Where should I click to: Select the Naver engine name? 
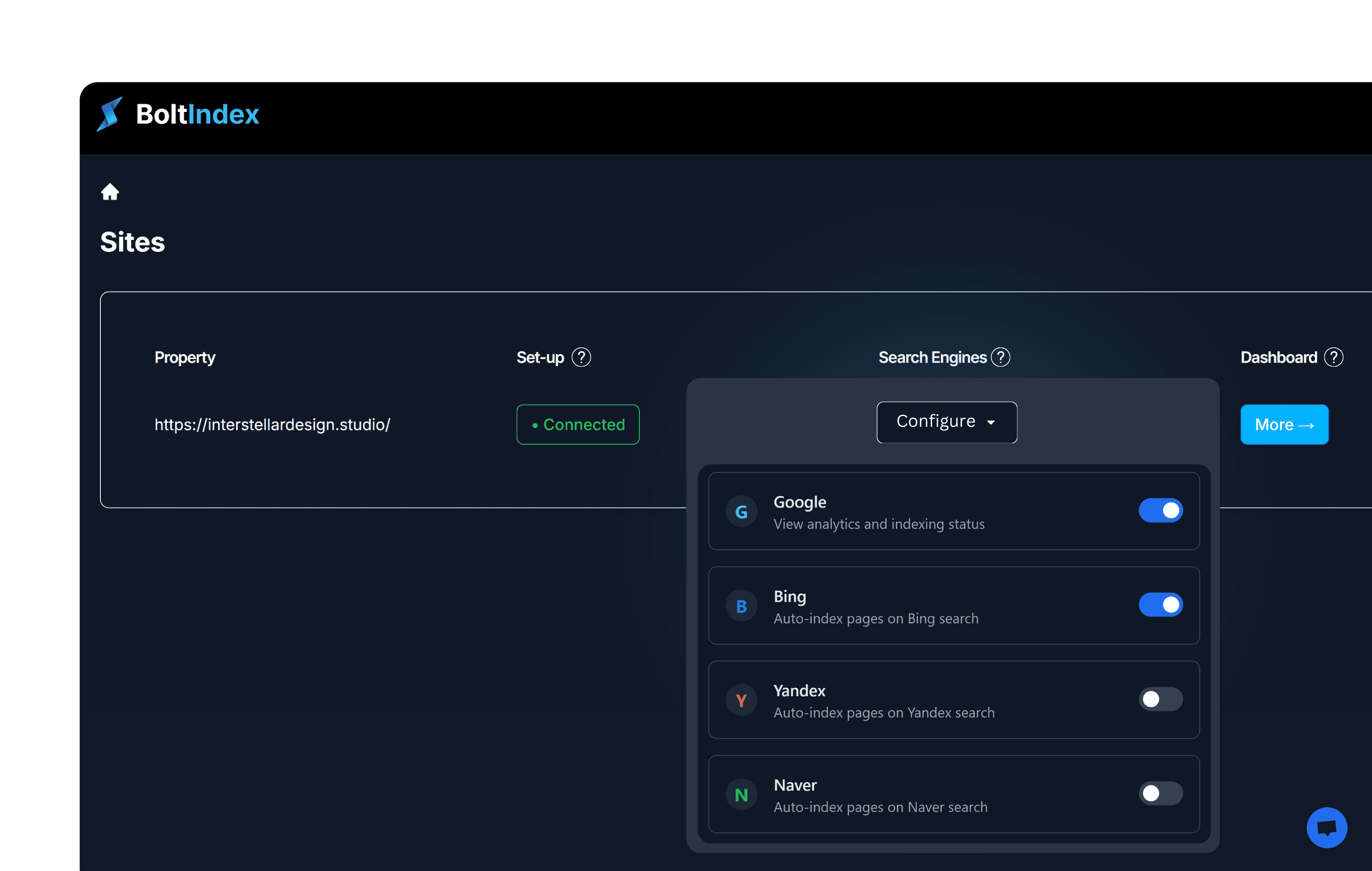795,785
